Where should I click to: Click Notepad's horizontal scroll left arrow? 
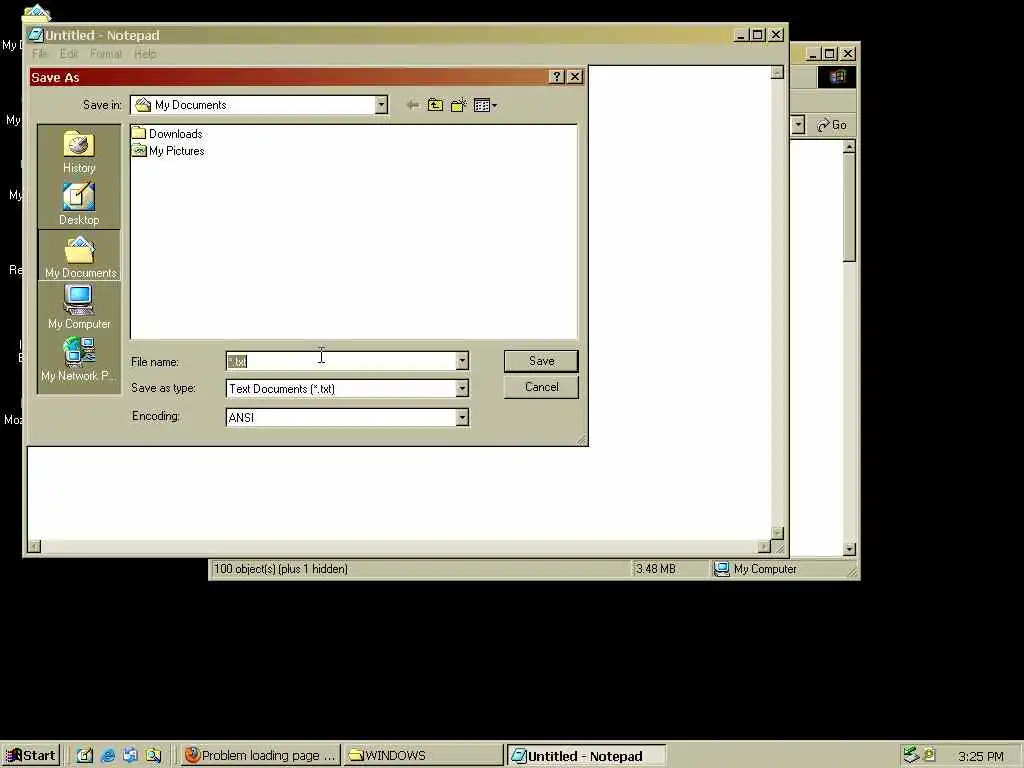(35, 547)
